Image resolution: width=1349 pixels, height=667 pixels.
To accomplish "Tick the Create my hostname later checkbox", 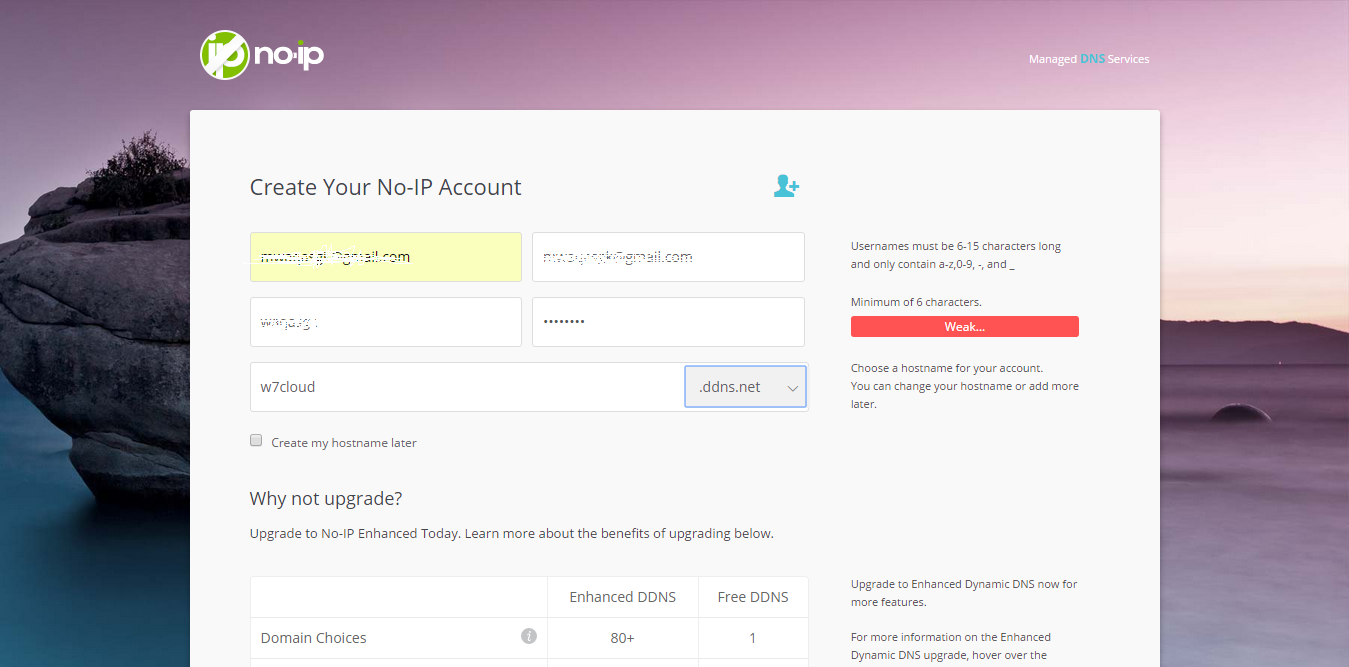I will click(x=256, y=440).
